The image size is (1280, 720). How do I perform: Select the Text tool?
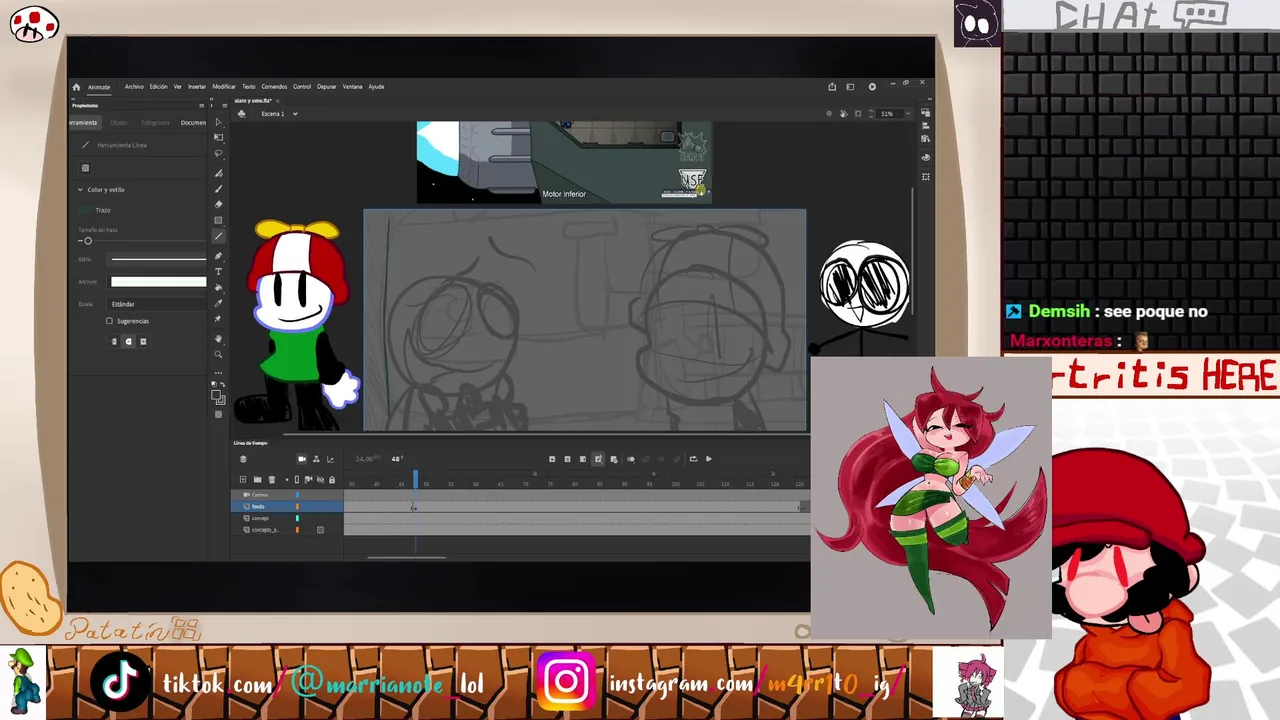tap(219, 271)
